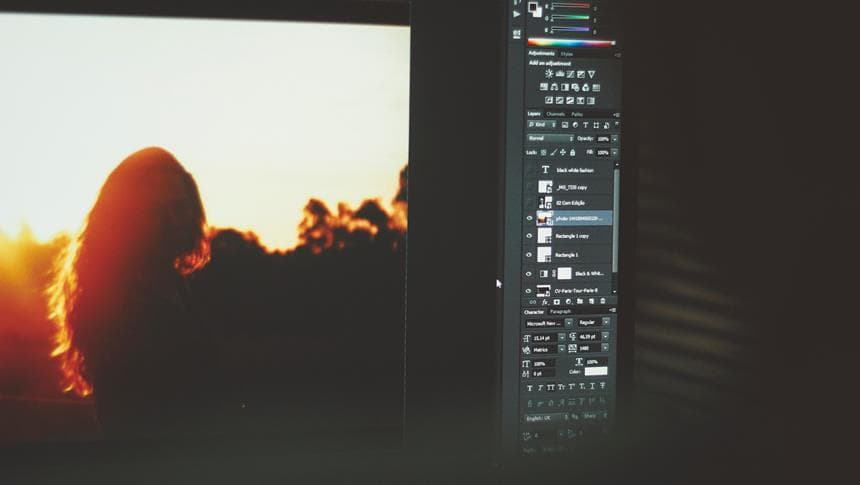Click the trash icon to delete layer

point(601,301)
